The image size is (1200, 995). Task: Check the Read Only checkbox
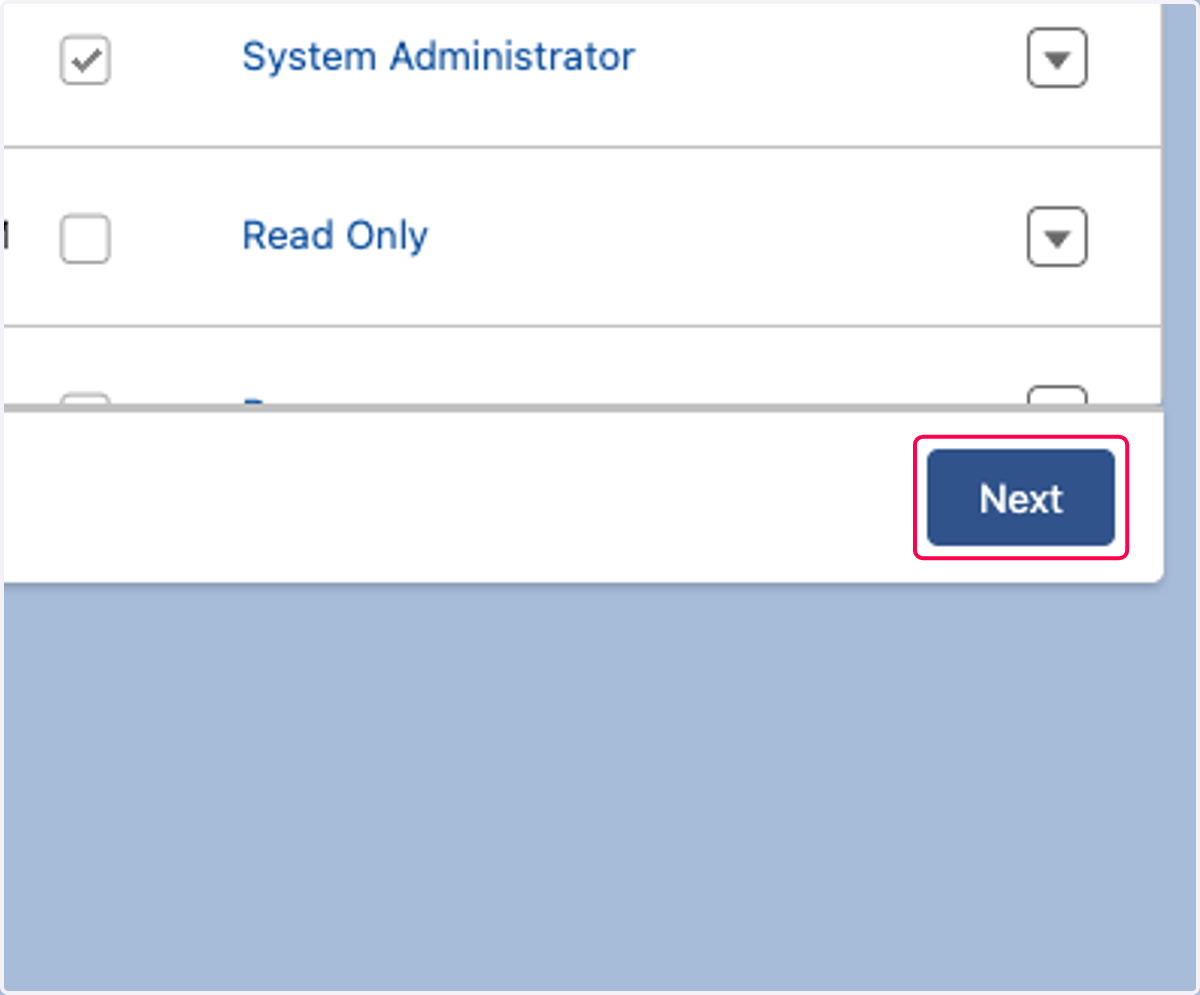click(85, 239)
